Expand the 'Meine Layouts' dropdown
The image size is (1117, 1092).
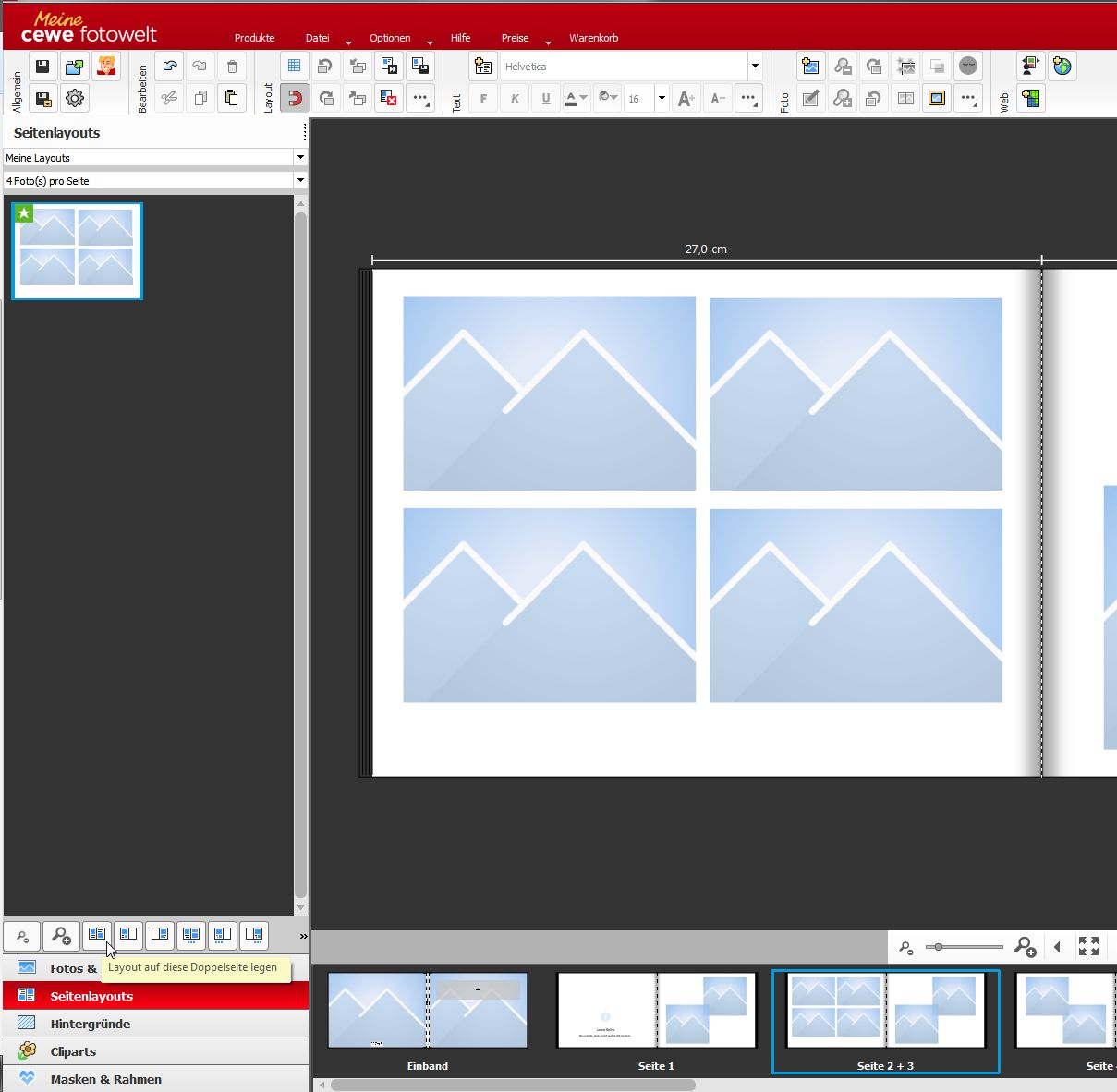click(299, 158)
